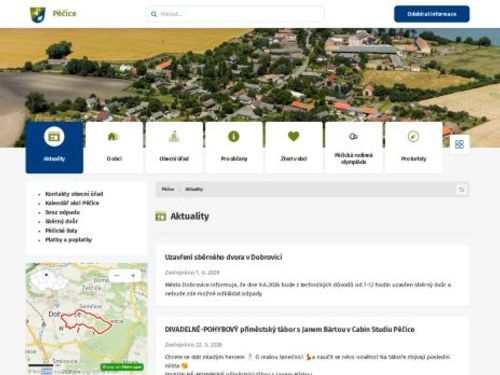The width and height of the screenshot is (500, 375).
Task: Open the Svoz odpadu link
Action: [62, 212]
